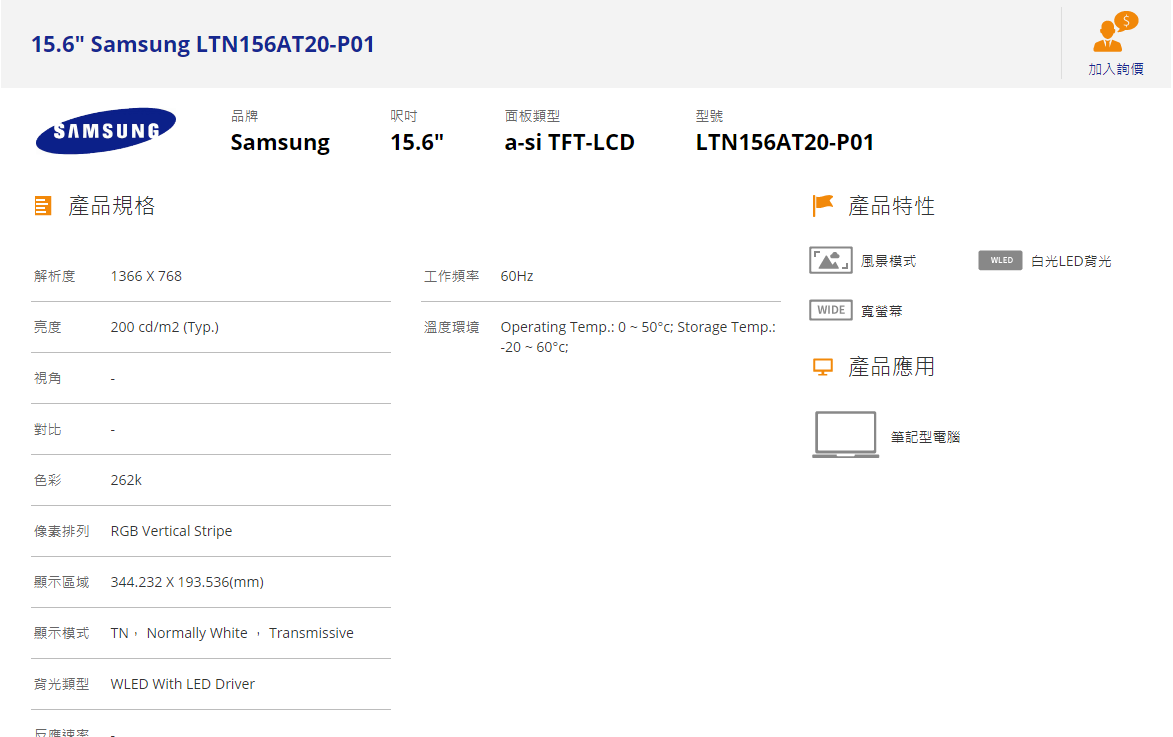
Task: Select the Operating Temp. environment text
Action: point(638,337)
